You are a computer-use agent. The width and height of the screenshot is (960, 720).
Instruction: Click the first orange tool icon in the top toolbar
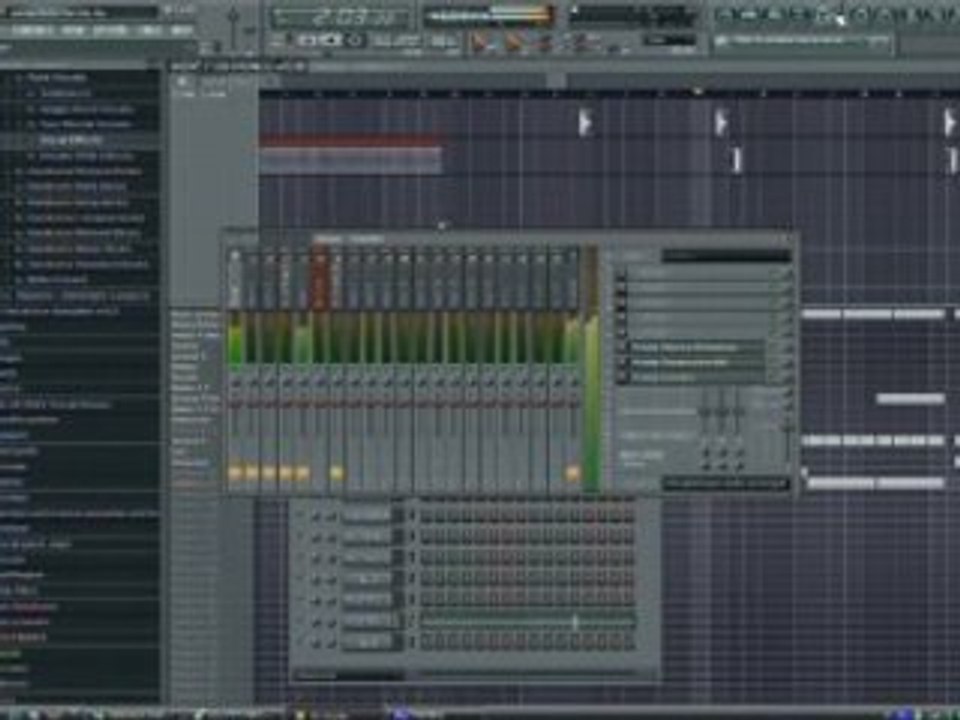[481, 43]
